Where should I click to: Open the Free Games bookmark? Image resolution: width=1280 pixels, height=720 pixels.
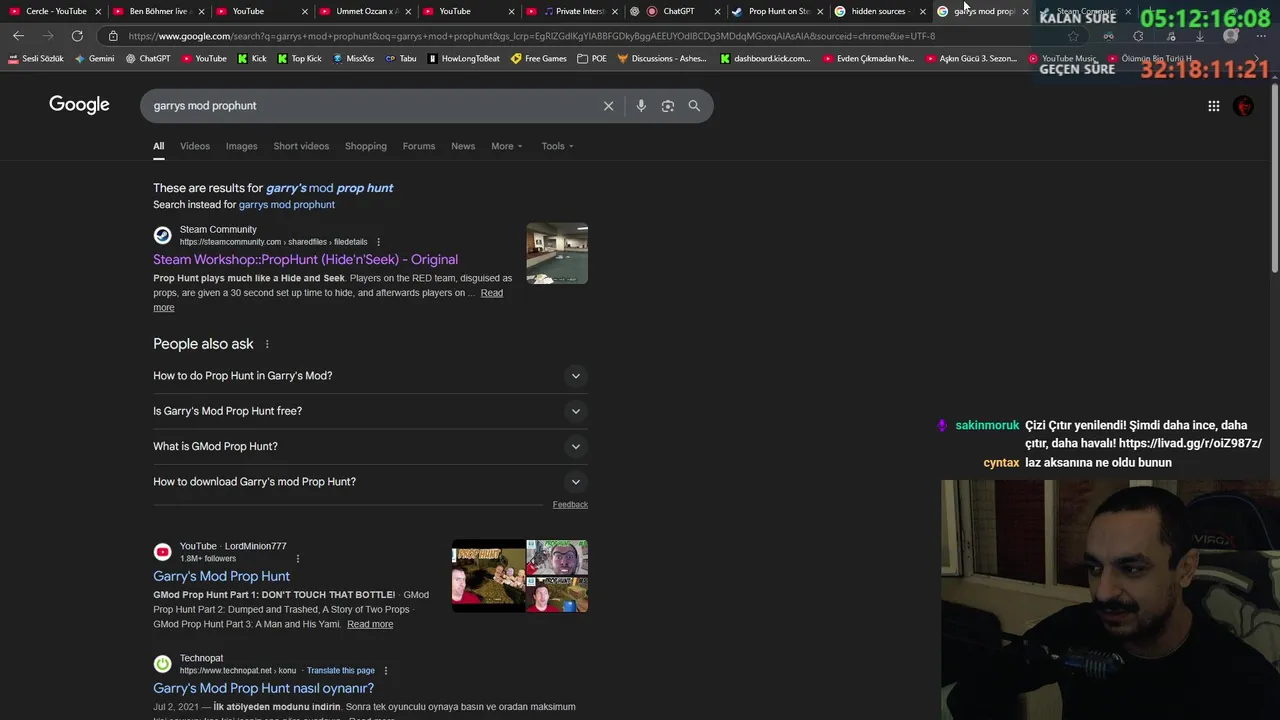(539, 58)
